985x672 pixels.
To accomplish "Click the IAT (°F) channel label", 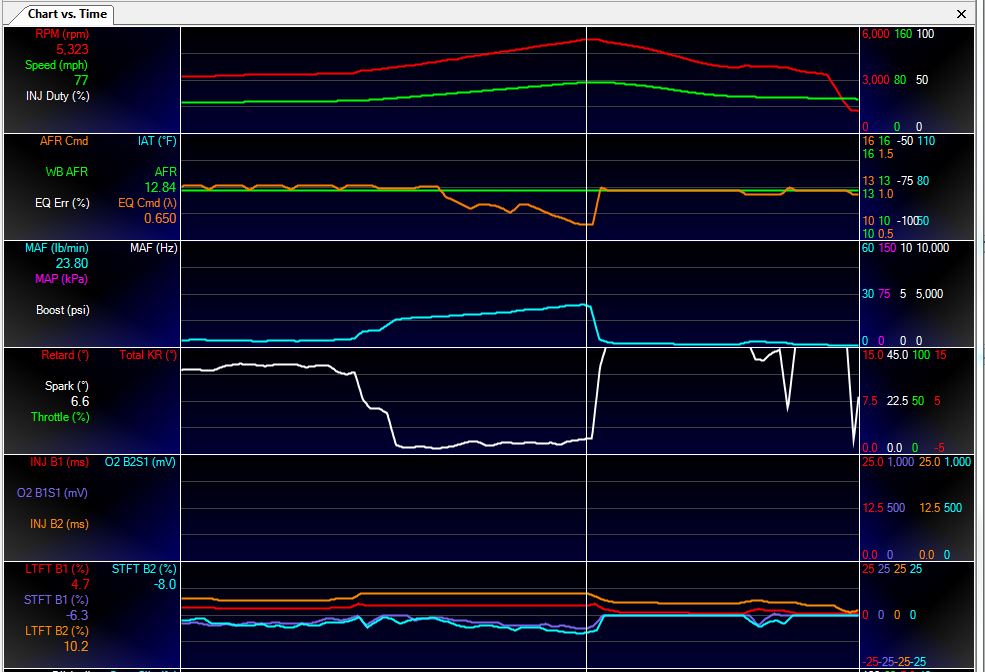I will [x=156, y=141].
